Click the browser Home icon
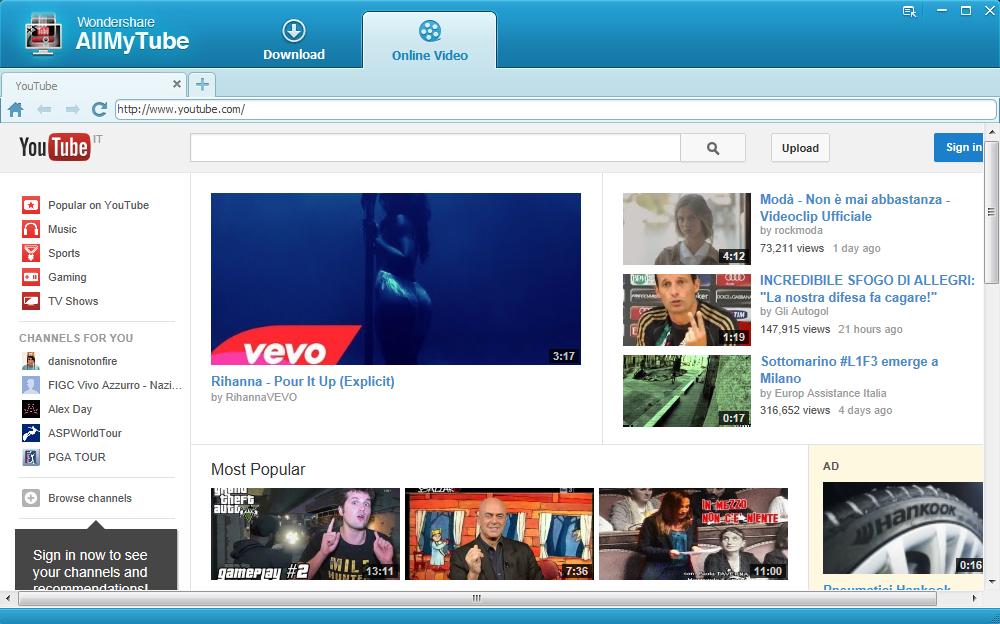The height and width of the screenshot is (624, 1000). point(16,110)
